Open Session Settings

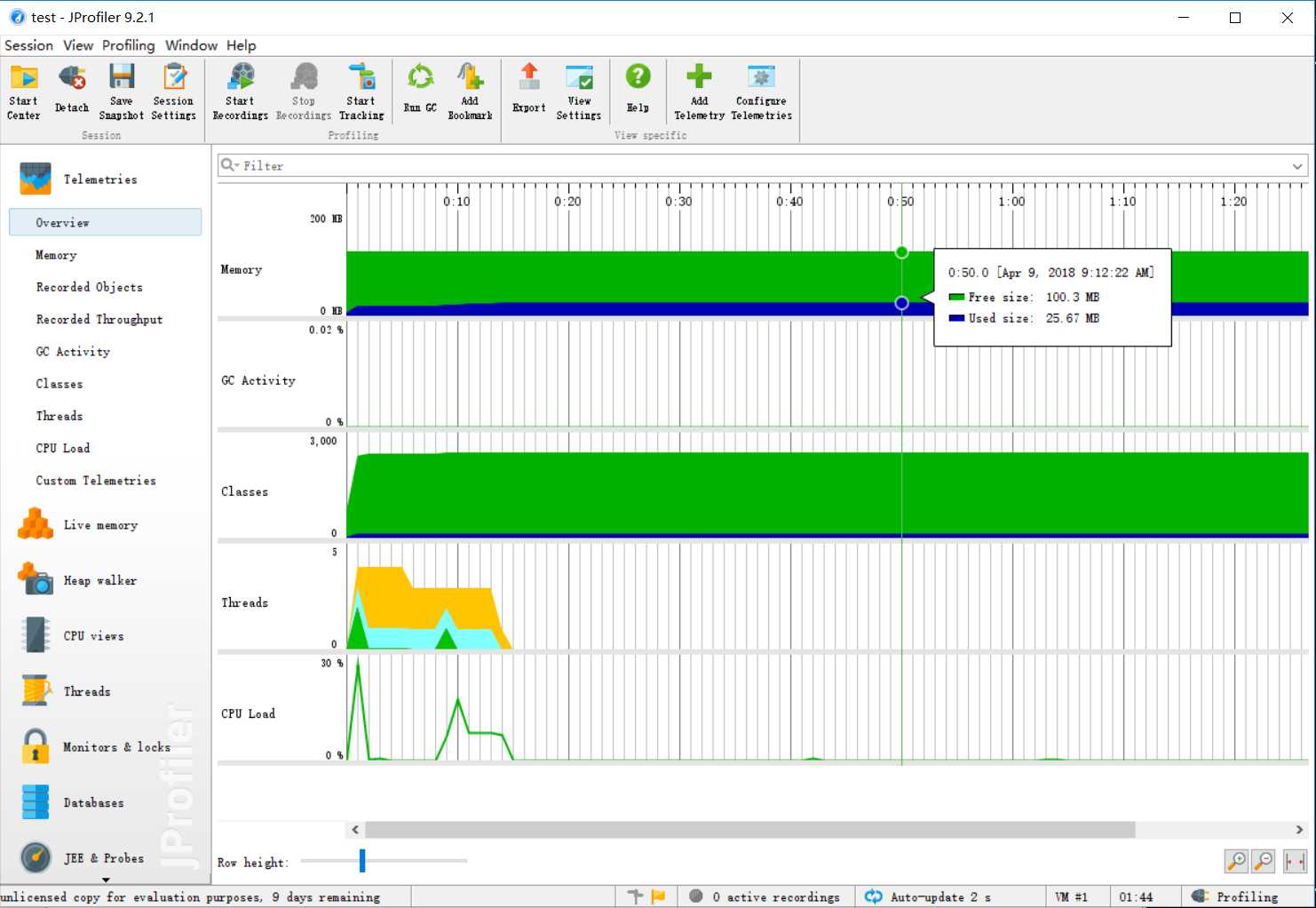pos(174,92)
